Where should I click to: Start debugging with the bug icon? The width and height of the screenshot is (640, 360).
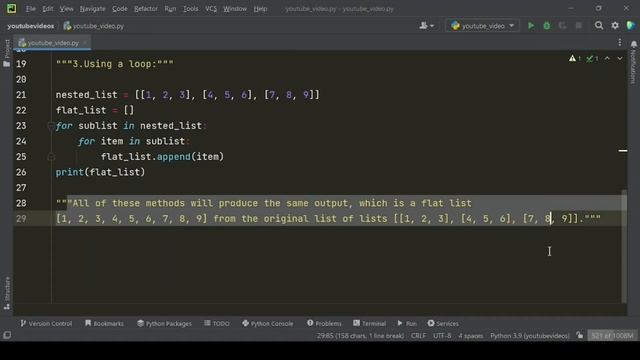(547, 26)
